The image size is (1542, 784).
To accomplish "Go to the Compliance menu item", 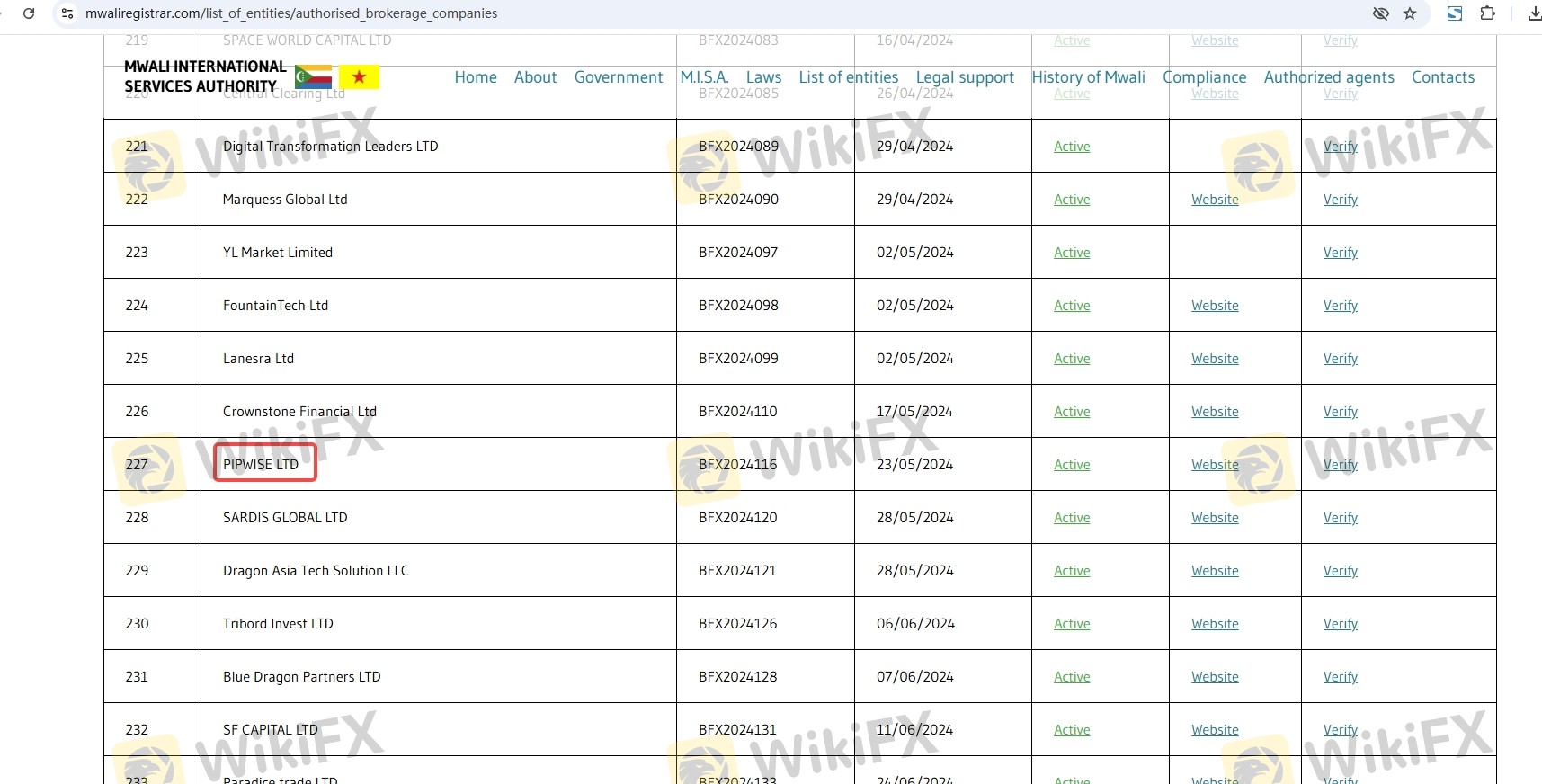I will (1204, 77).
